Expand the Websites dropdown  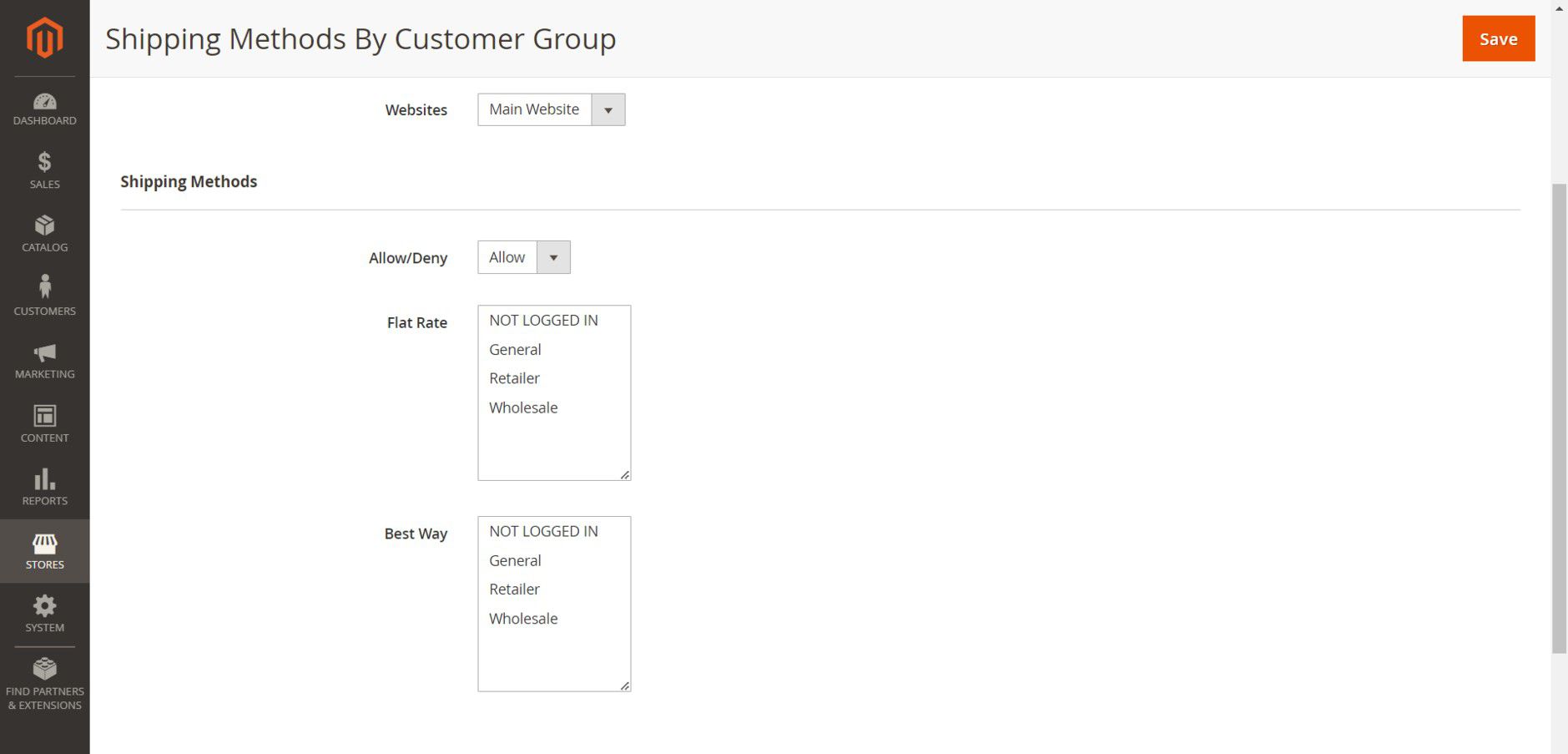551,109
